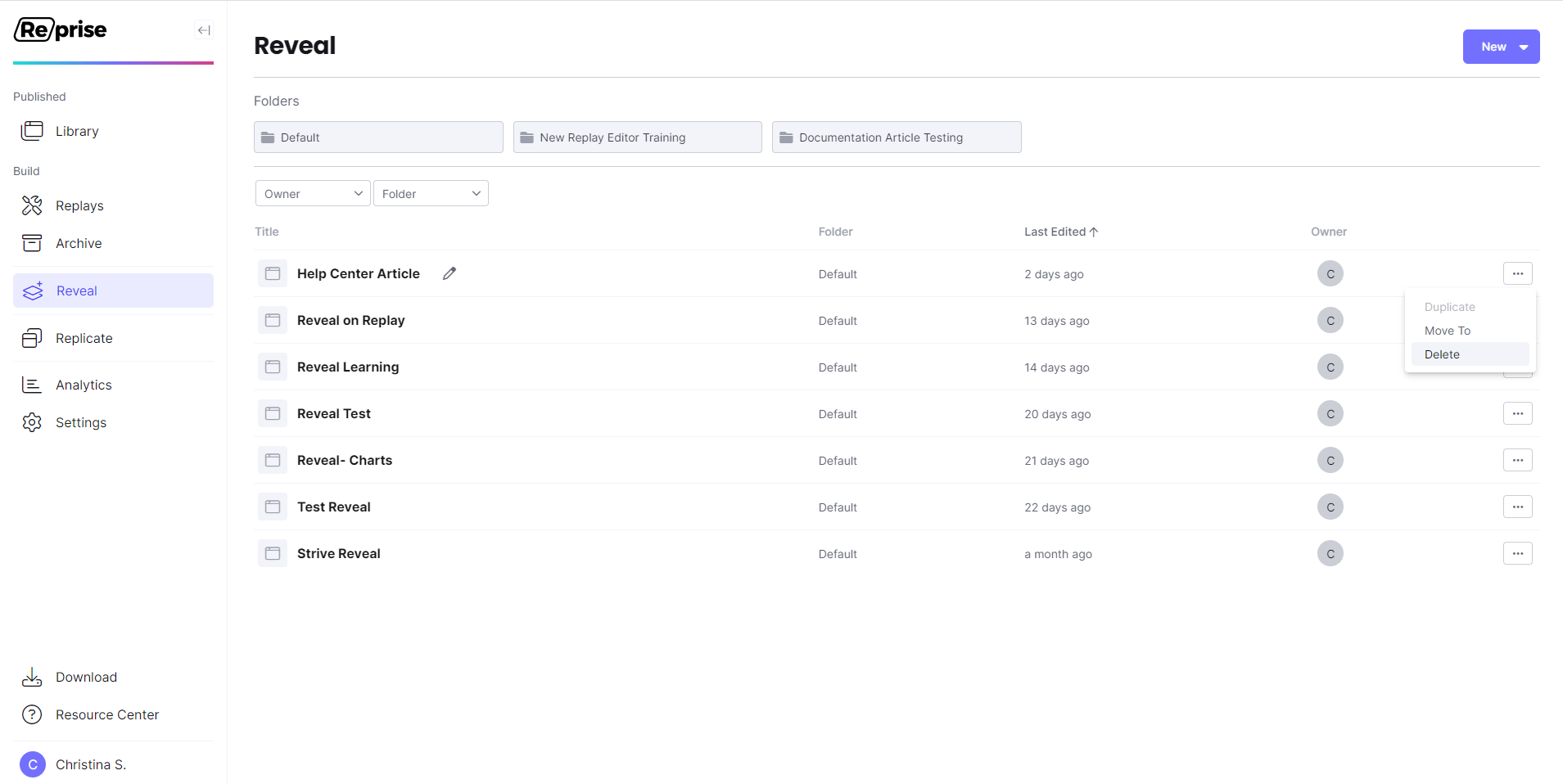Click the owner avatar for Reveal Test
1563x784 pixels.
click(x=1330, y=413)
